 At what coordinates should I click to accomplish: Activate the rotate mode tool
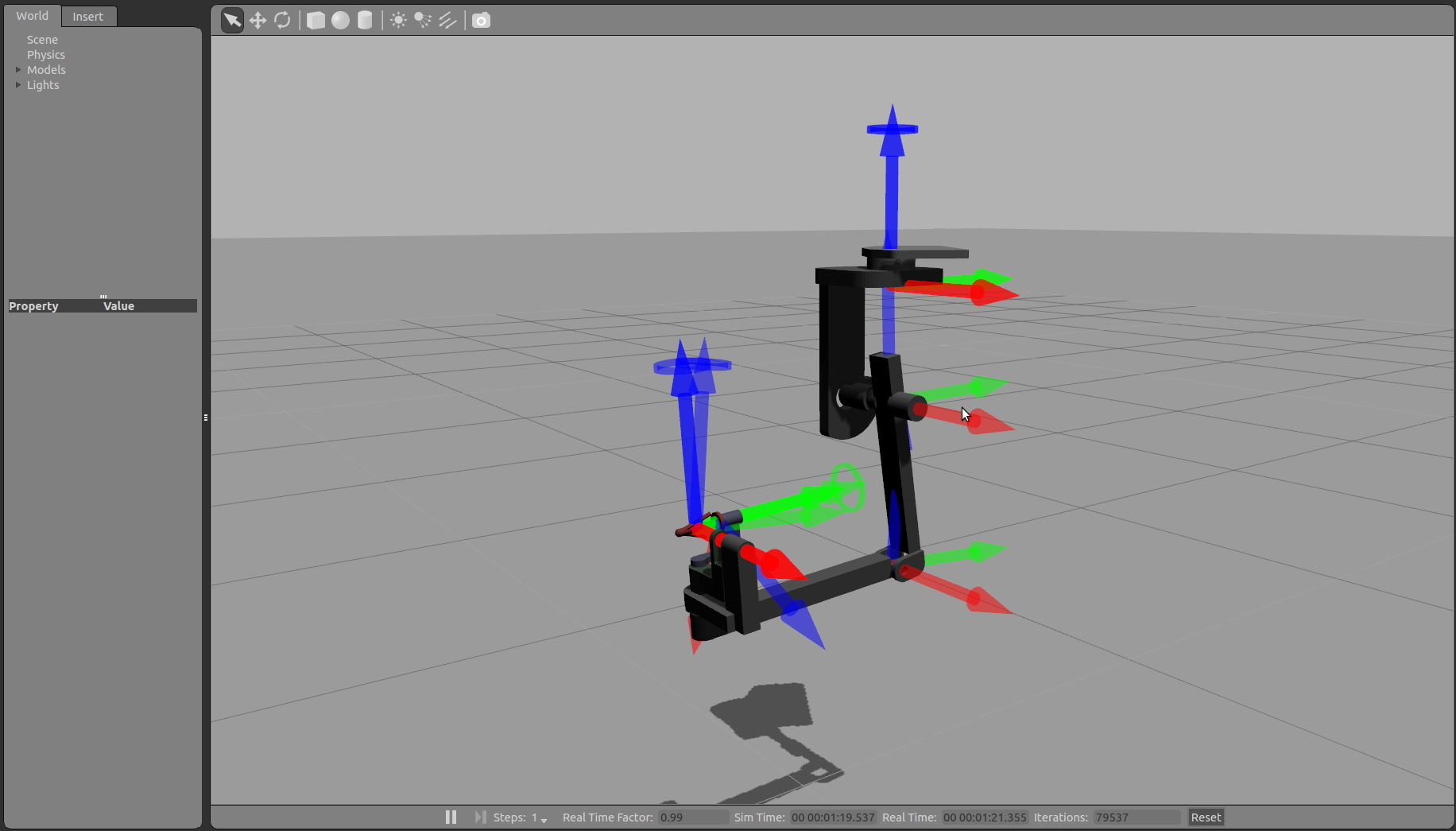click(282, 20)
